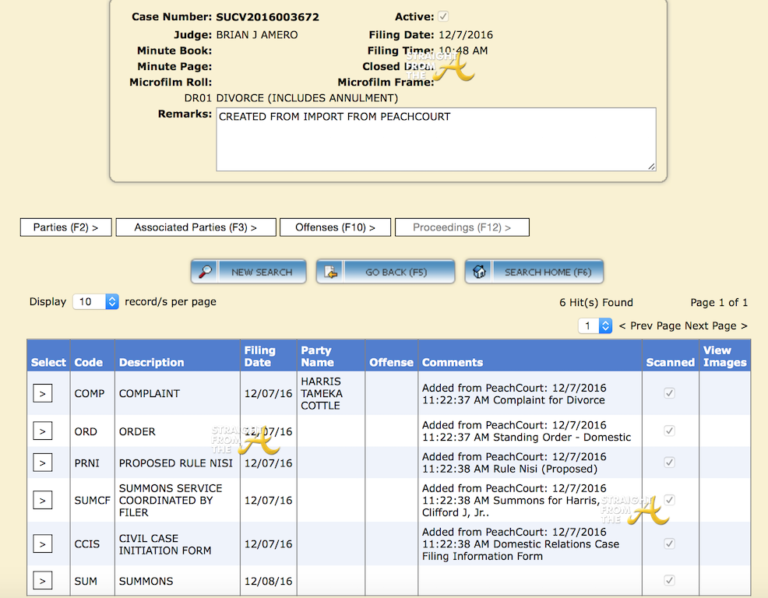Select the SUMCF row arrow button
This screenshot has width=768, height=598.
click(x=42, y=500)
